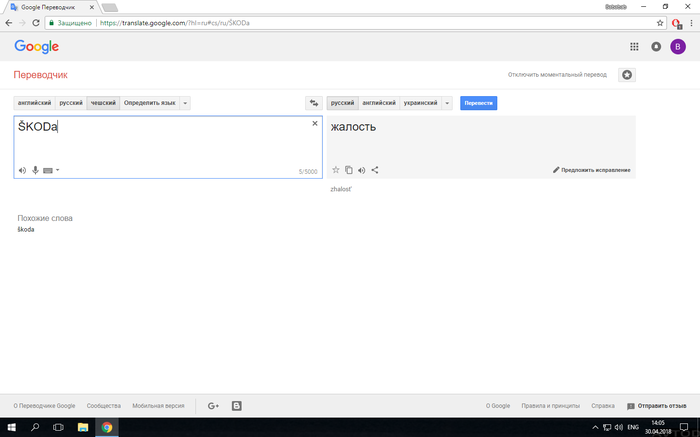The image size is (700, 437).
Task: Activate microphone voice input
Action: pyautogui.click(x=35, y=171)
